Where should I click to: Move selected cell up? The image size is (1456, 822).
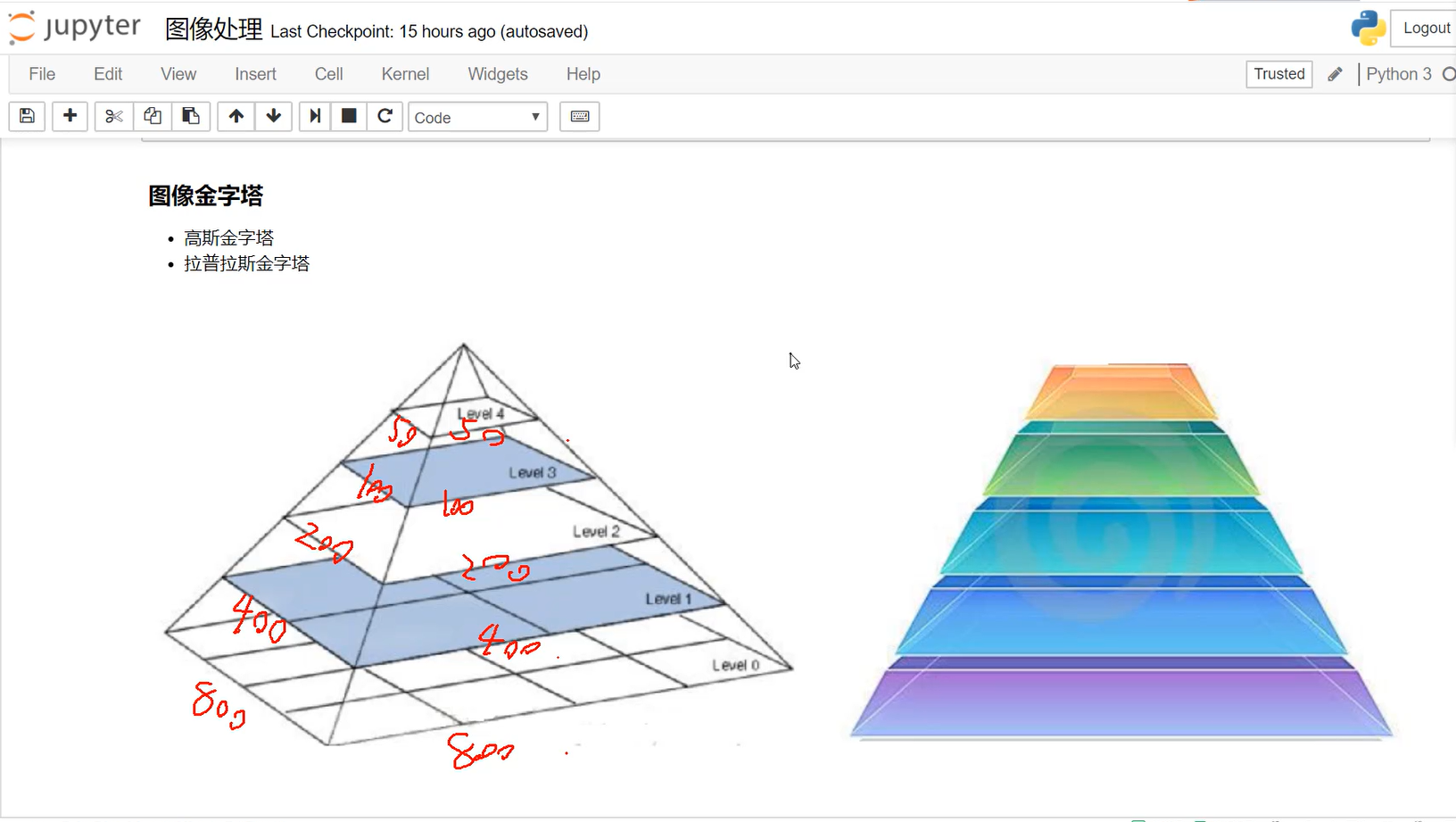click(x=236, y=116)
